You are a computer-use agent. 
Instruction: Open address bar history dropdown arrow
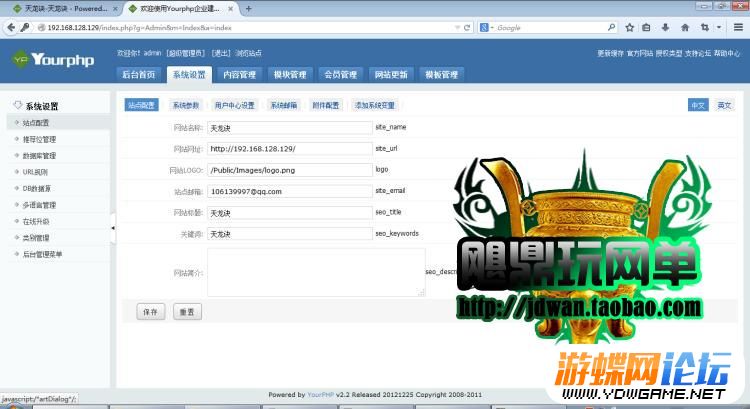coord(457,28)
